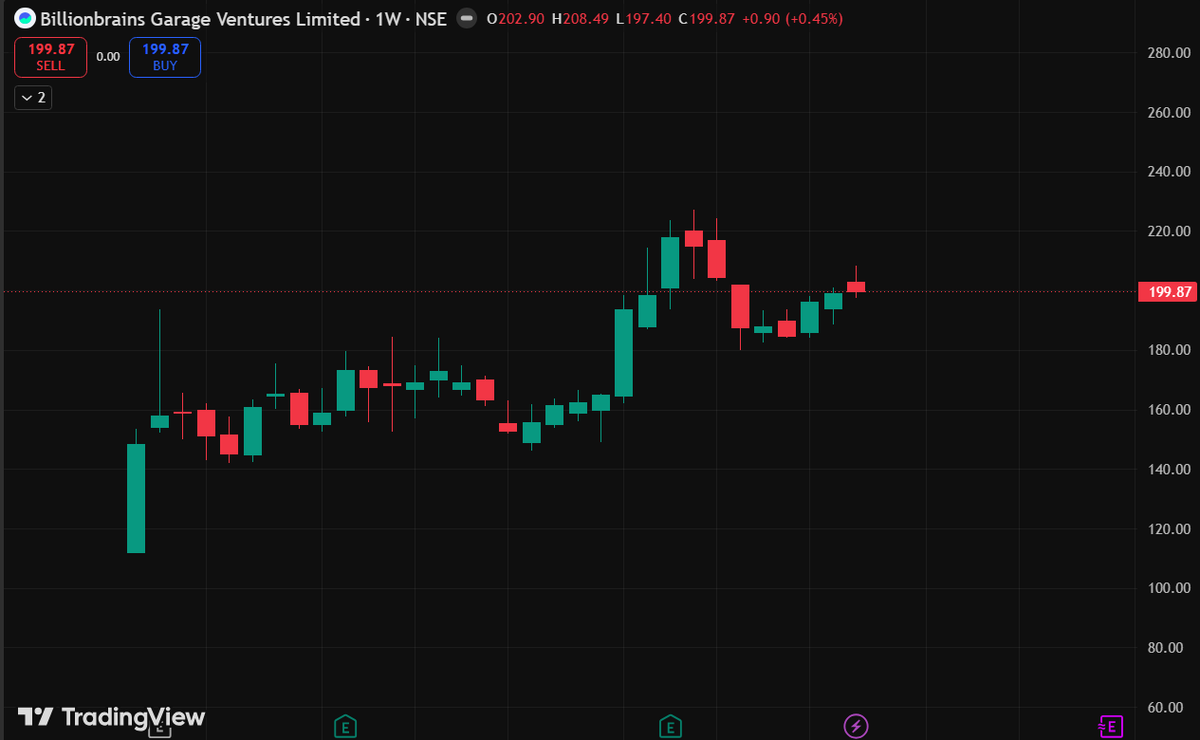
Task: Click the 260.00 price scale label
Action: [x=1169, y=113]
